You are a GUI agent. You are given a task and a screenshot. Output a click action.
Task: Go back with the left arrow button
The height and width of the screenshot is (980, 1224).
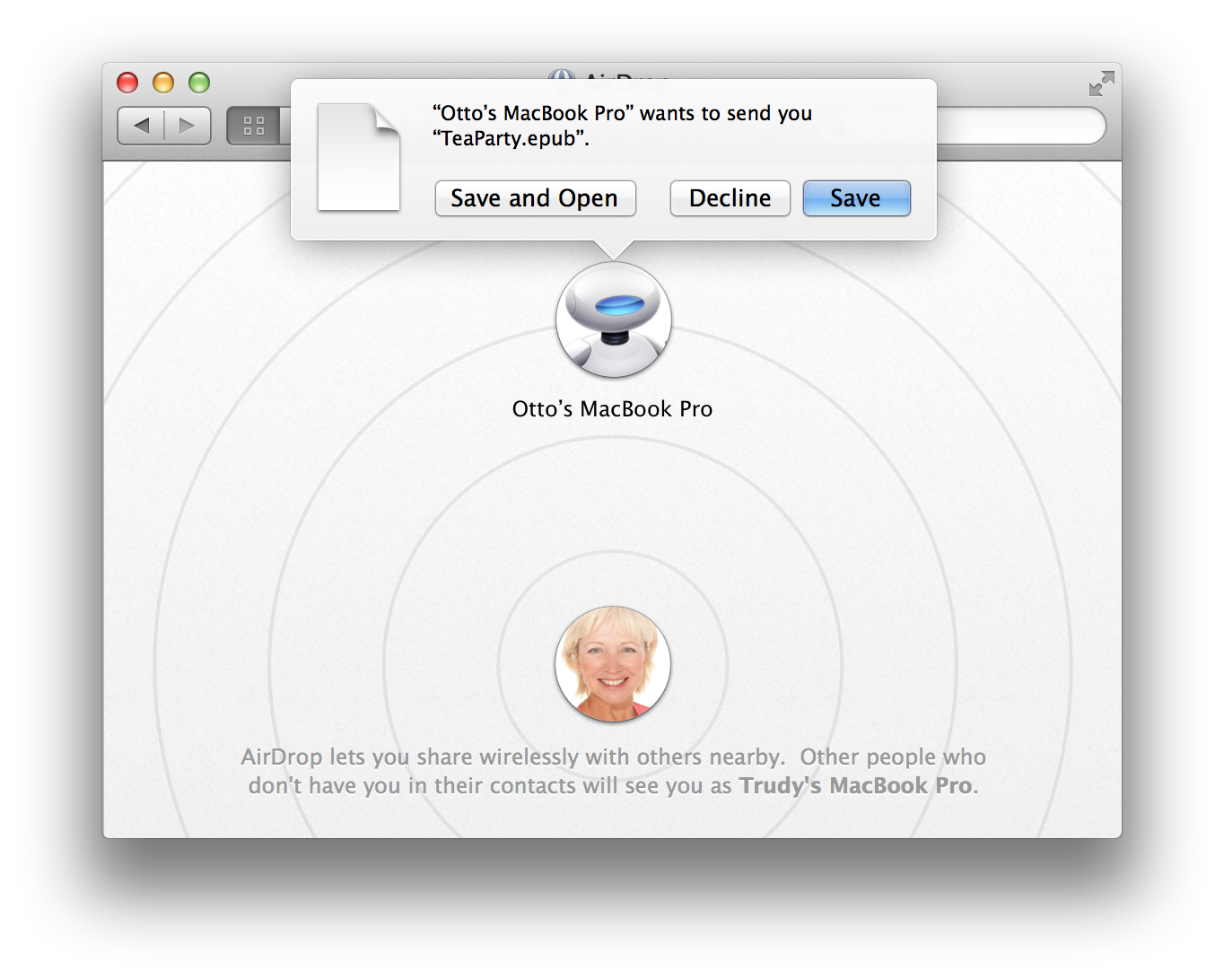141,126
